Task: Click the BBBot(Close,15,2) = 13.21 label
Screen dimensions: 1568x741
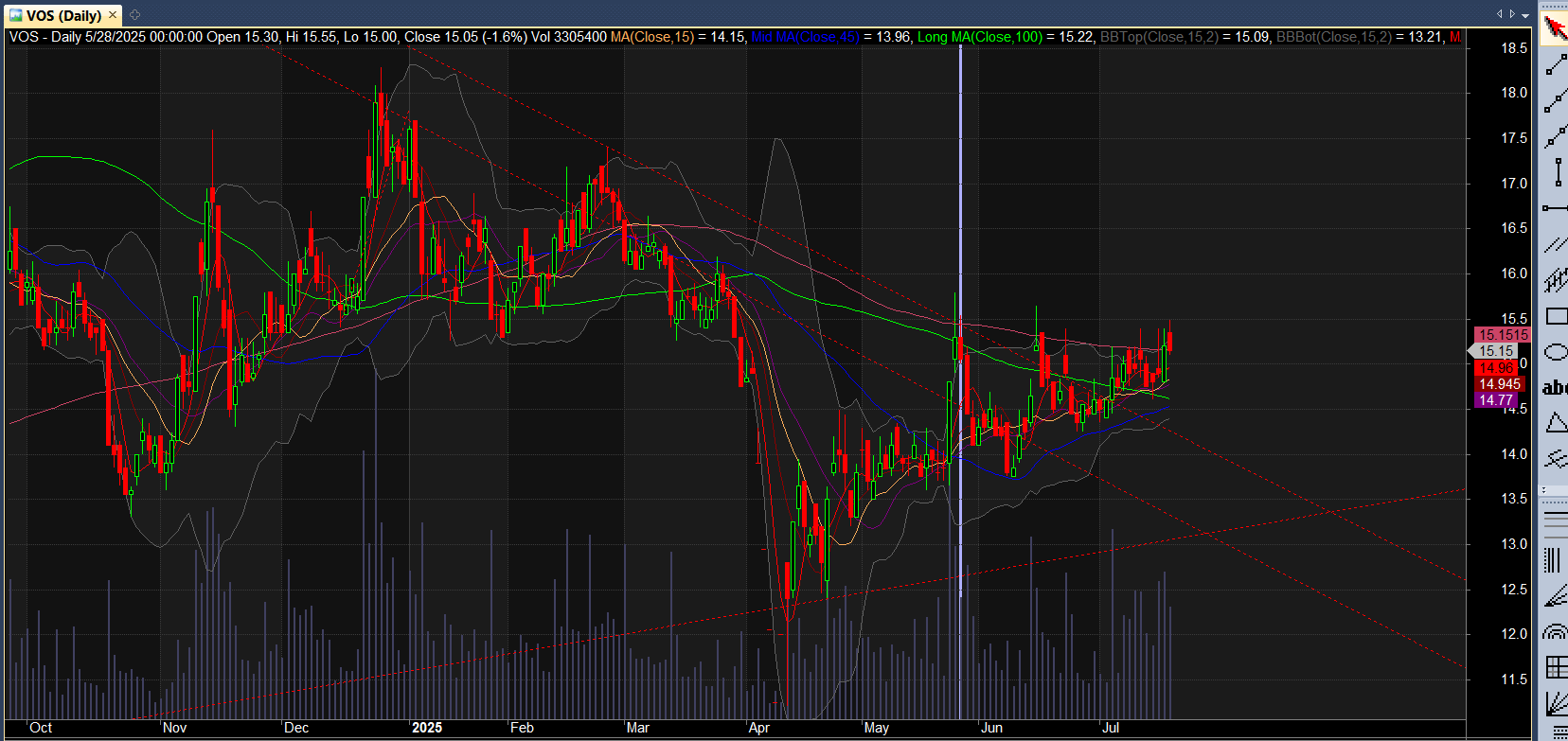Action: [x=1360, y=37]
